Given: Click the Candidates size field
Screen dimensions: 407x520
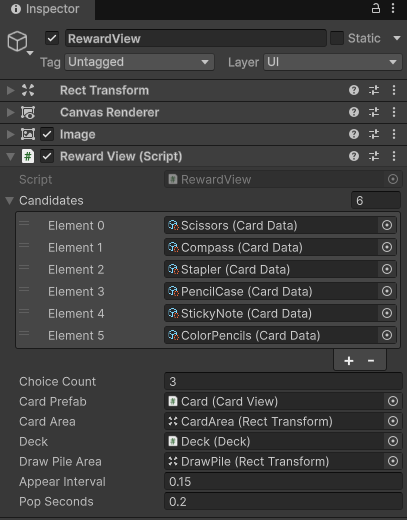Looking at the screenshot, I should click(376, 200).
